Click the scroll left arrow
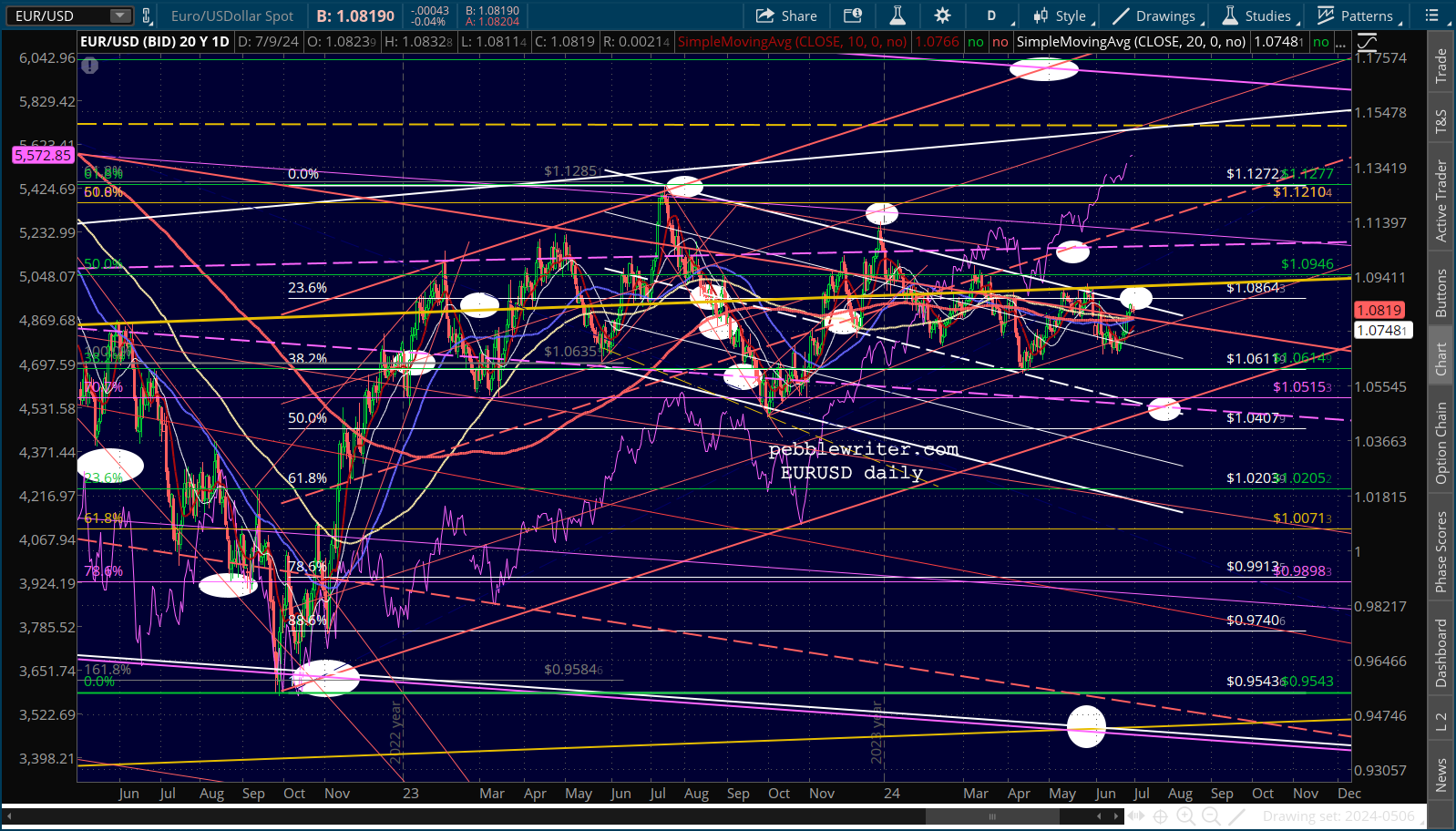The height and width of the screenshot is (831, 1456). pos(1100,816)
